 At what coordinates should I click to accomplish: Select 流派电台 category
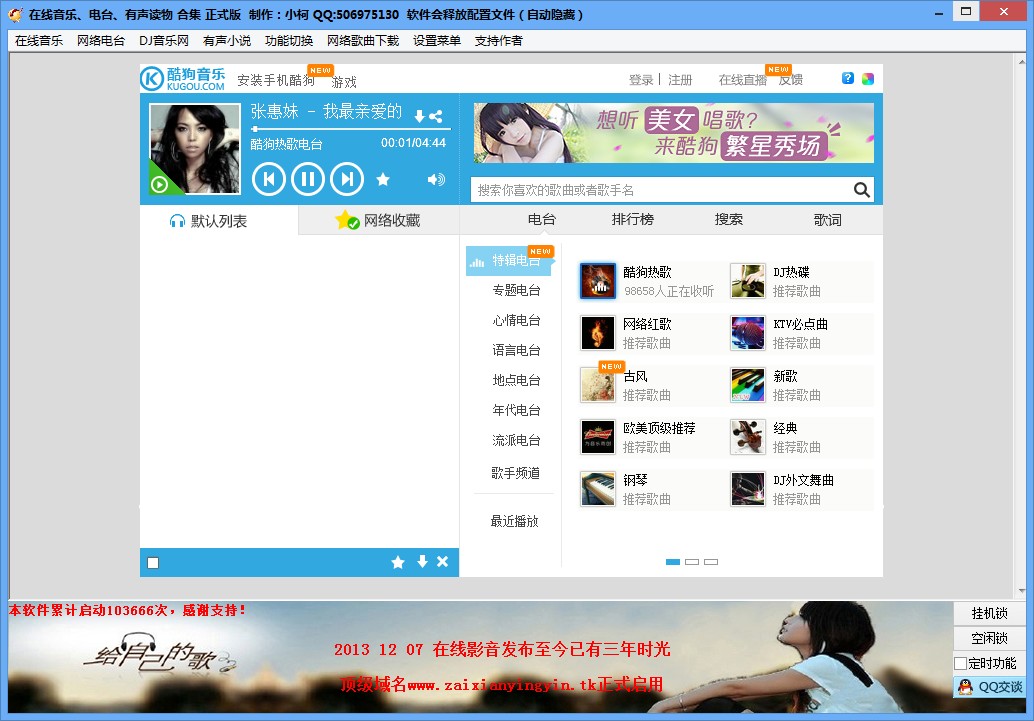click(516, 441)
